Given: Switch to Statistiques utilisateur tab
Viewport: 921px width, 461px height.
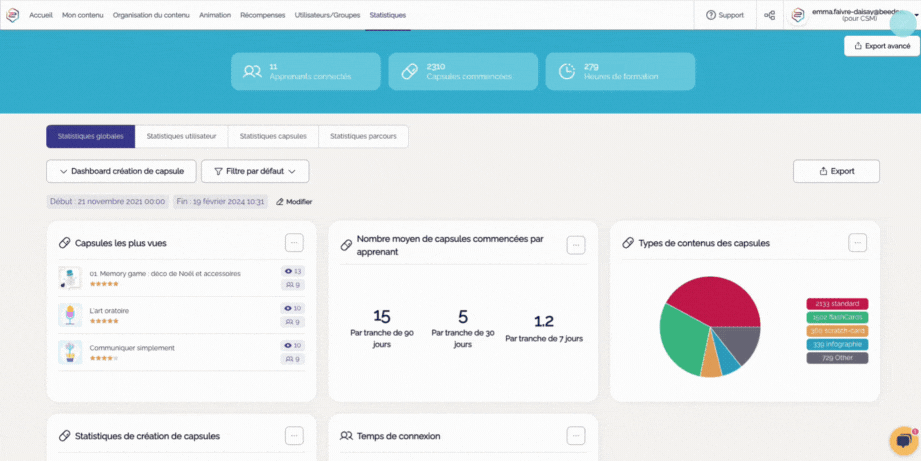Looking at the screenshot, I should pos(181,136).
